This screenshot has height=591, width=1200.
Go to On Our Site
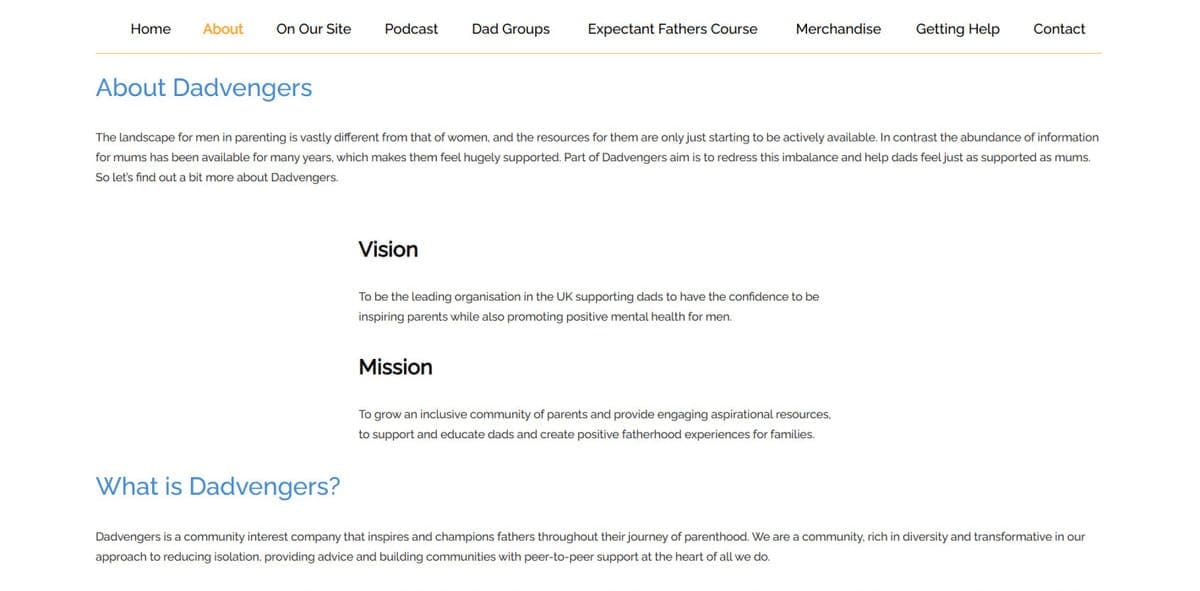(x=314, y=29)
